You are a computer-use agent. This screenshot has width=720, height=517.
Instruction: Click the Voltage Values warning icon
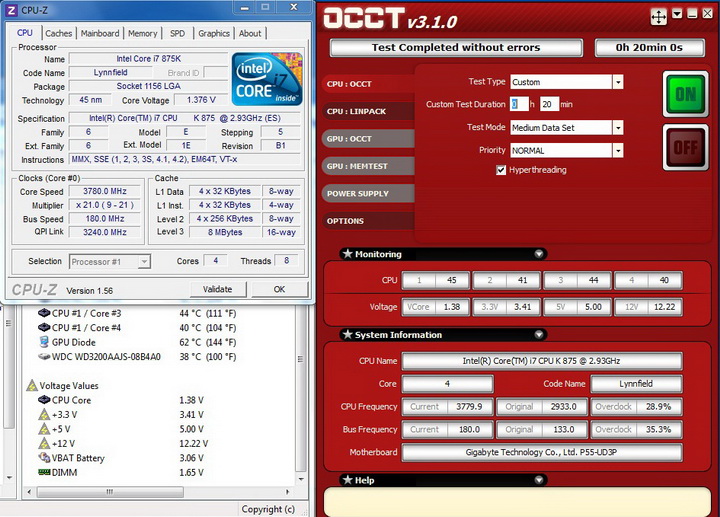point(32,385)
